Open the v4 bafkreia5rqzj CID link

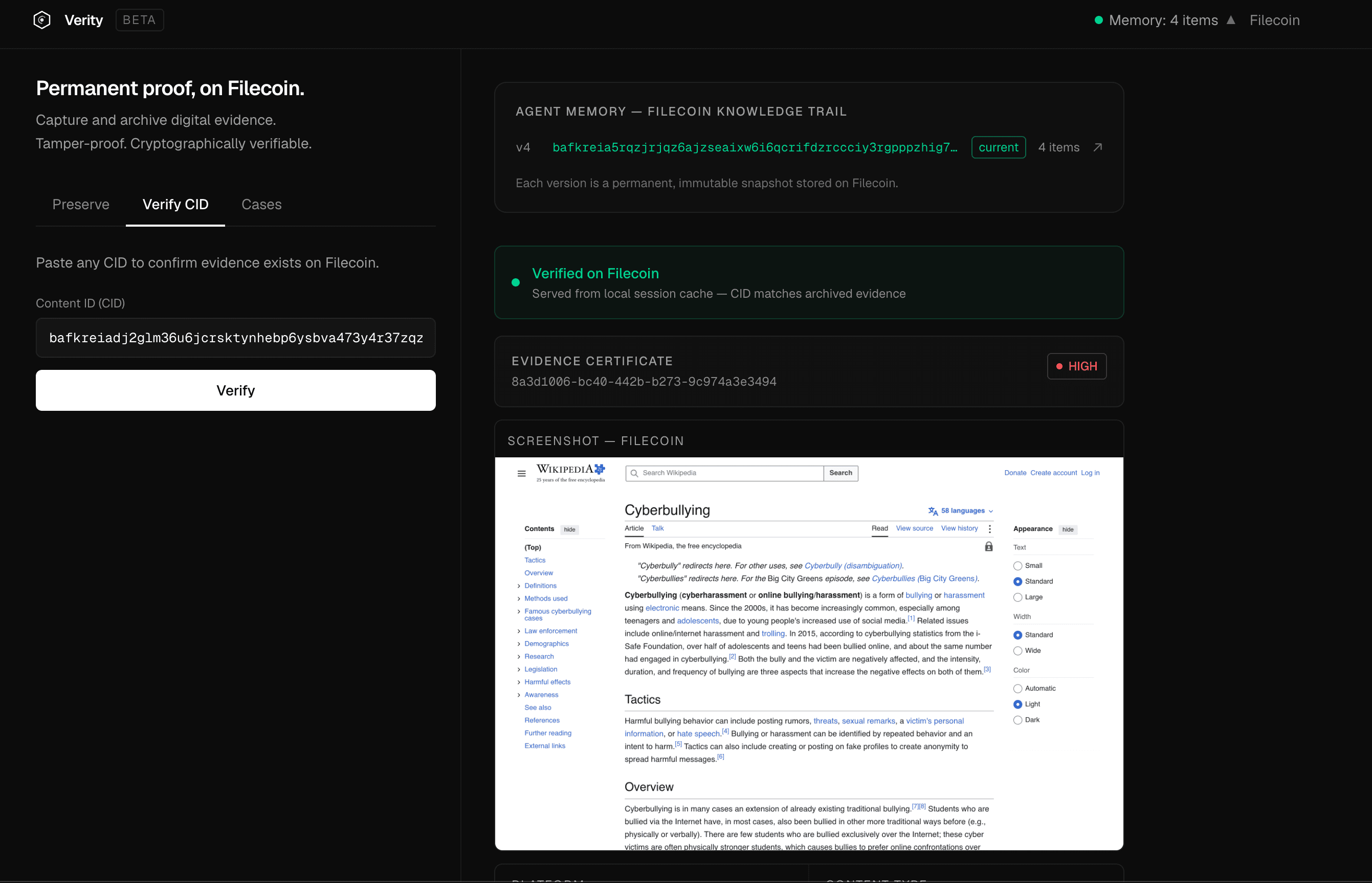[x=755, y=147]
